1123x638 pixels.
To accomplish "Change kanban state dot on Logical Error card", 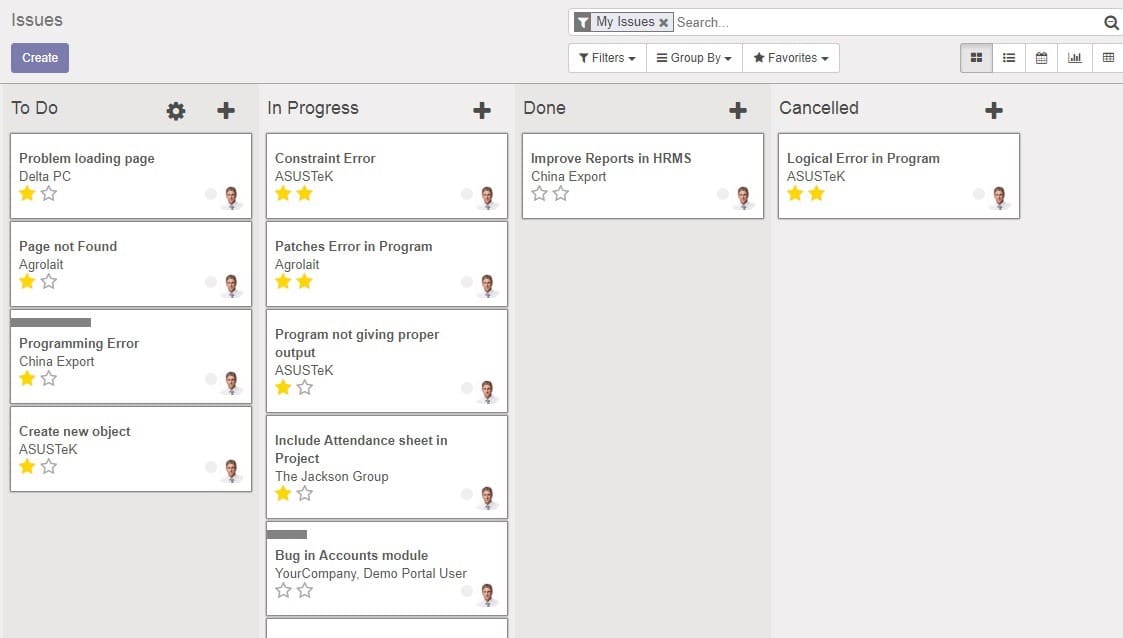I will point(978,193).
